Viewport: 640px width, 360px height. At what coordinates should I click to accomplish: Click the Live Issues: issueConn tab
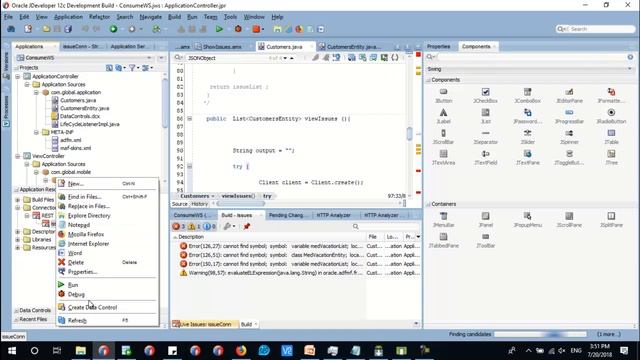tap(205, 324)
